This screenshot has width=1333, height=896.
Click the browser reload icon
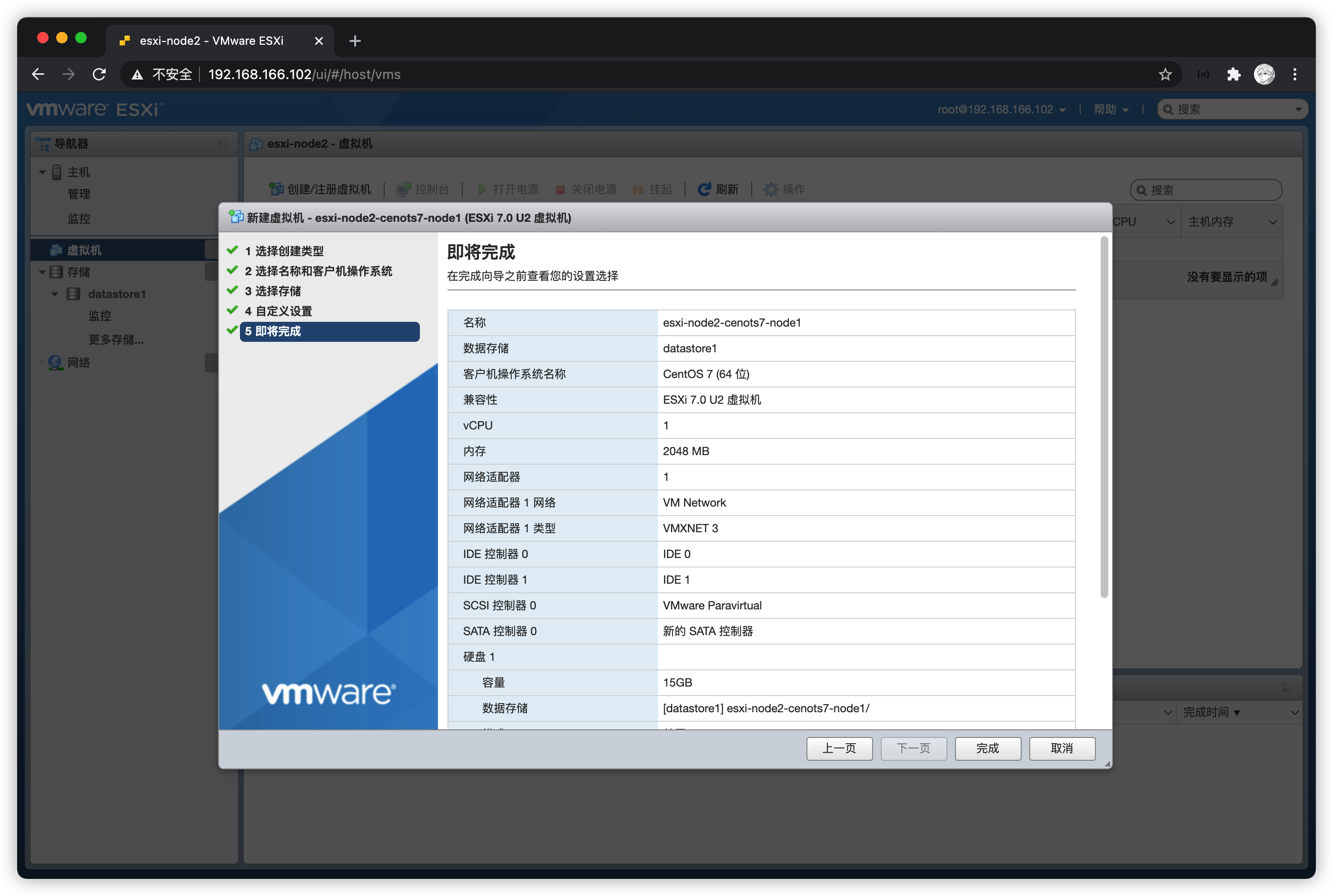(99, 74)
